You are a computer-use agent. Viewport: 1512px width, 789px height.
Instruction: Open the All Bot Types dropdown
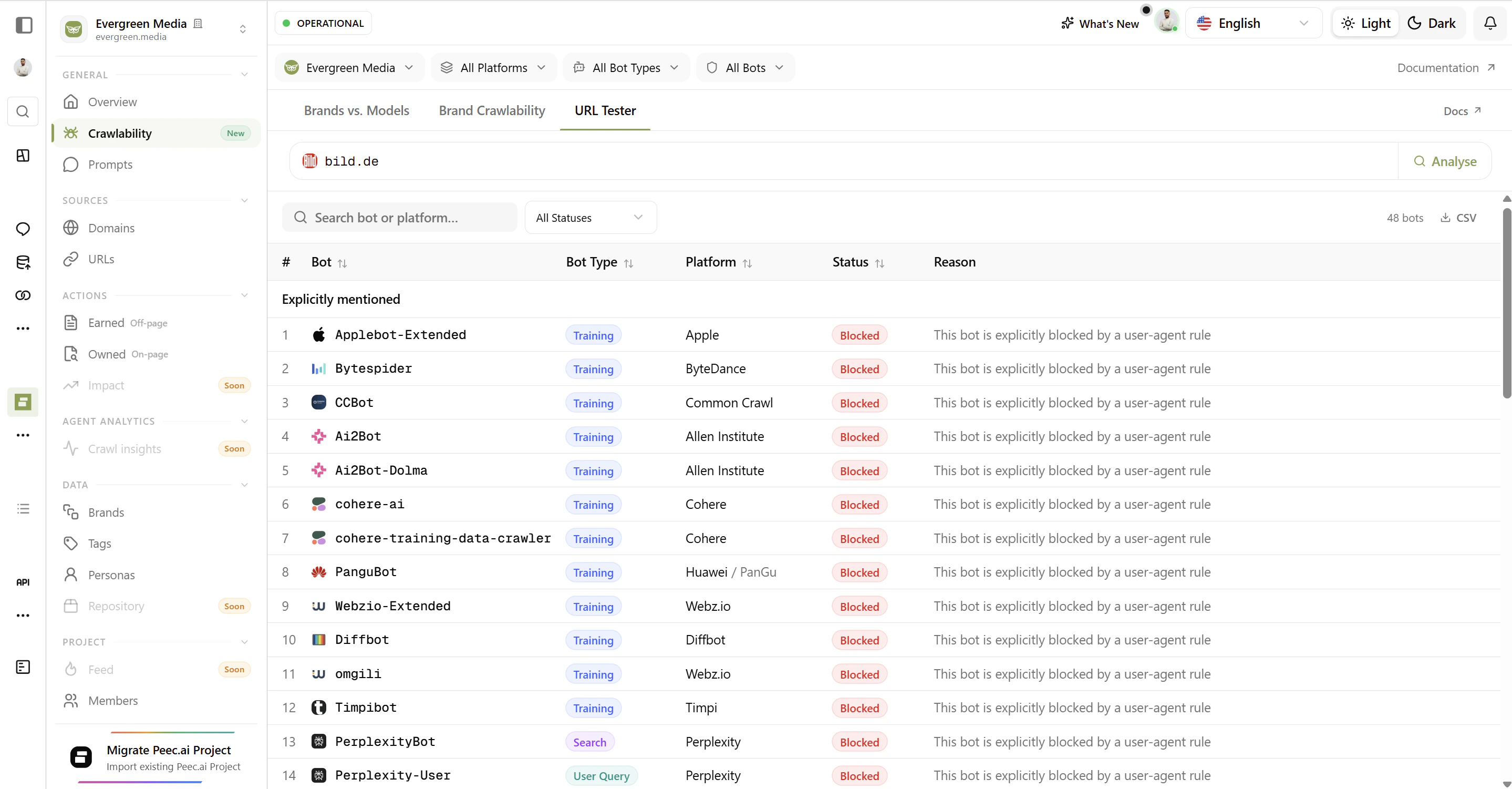click(626, 68)
